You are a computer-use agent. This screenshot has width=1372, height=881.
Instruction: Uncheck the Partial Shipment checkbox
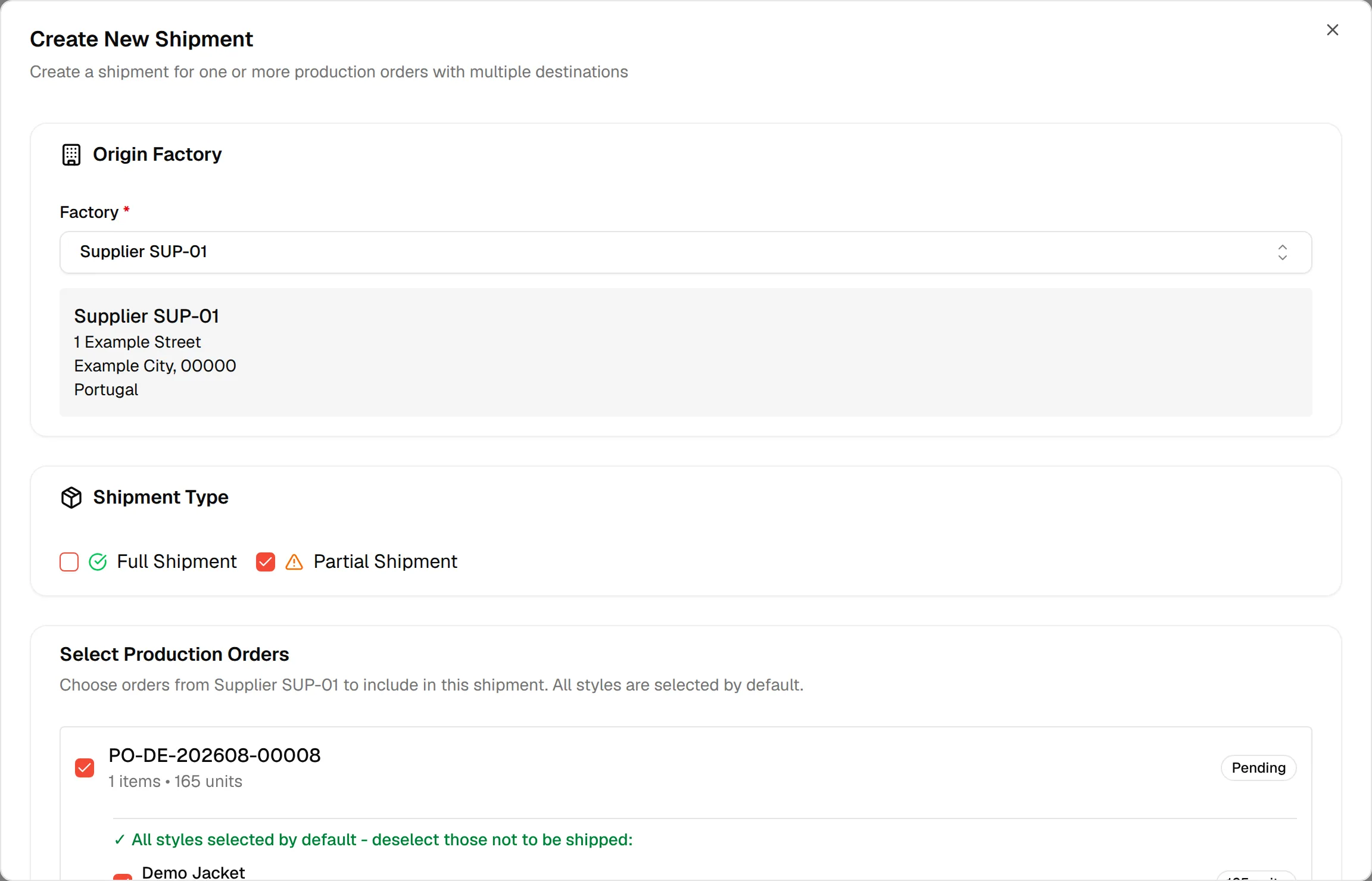point(266,562)
